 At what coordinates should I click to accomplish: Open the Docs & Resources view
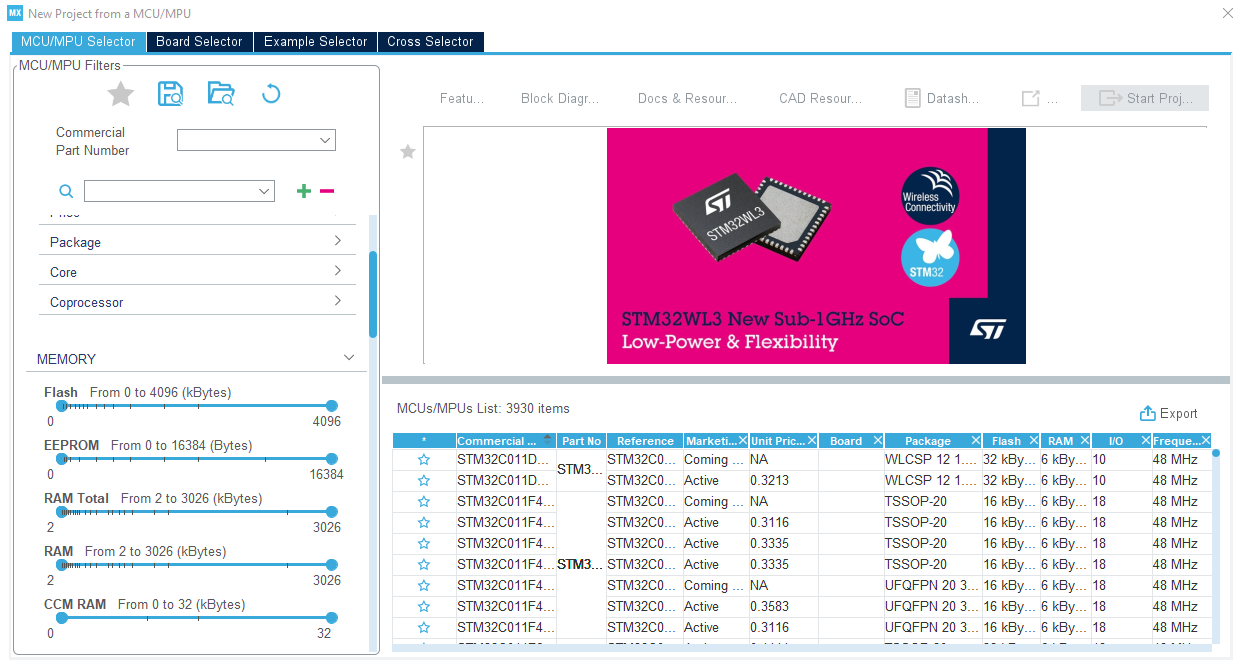pyautogui.click(x=687, y=97)
